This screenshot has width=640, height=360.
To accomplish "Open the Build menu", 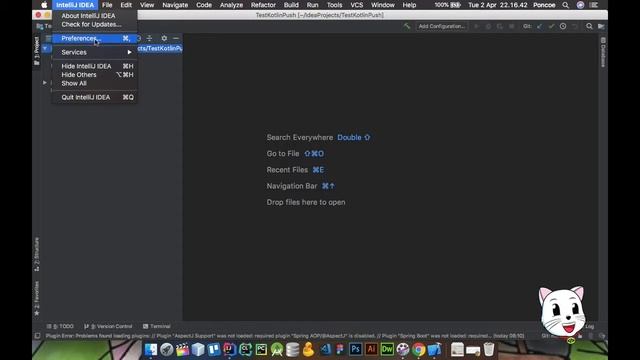I will [x=291, y=5].
